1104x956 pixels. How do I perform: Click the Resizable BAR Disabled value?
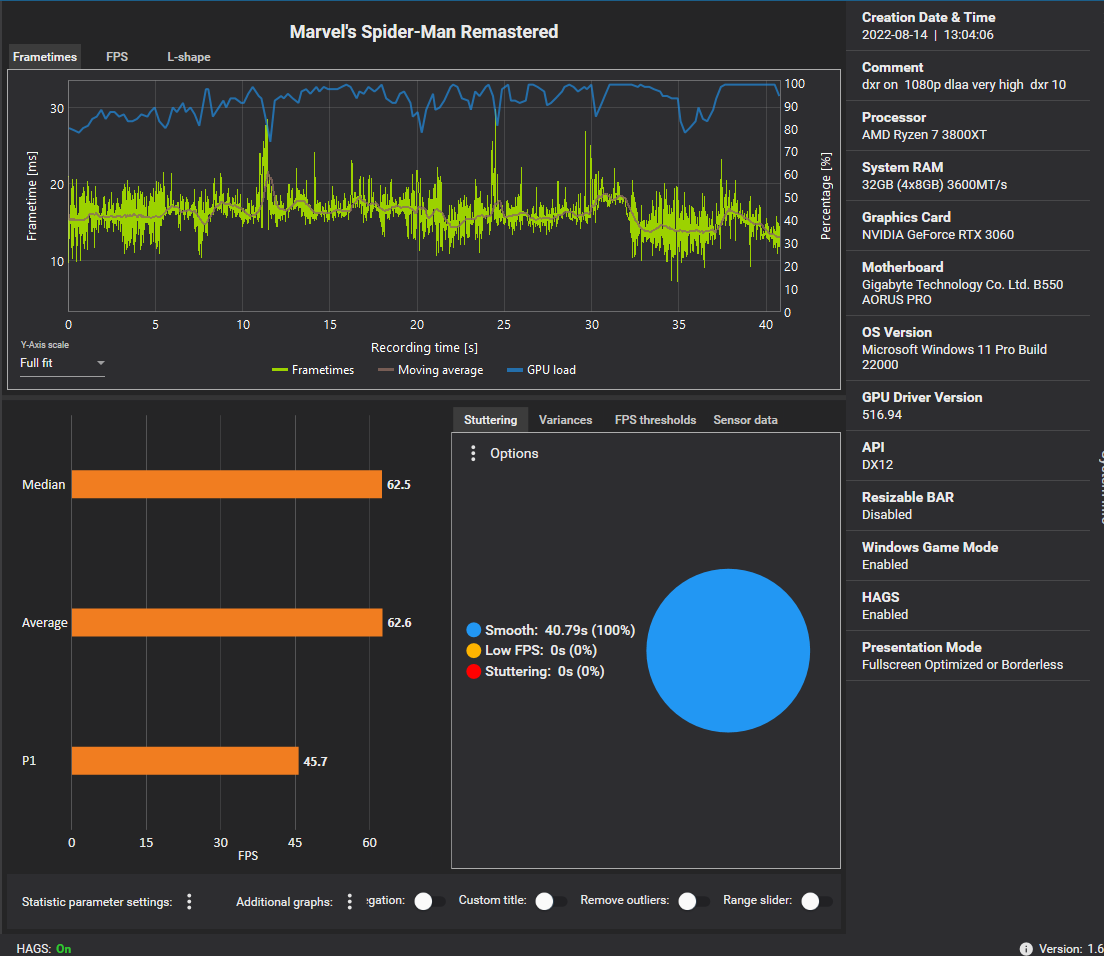coord(887,515)
